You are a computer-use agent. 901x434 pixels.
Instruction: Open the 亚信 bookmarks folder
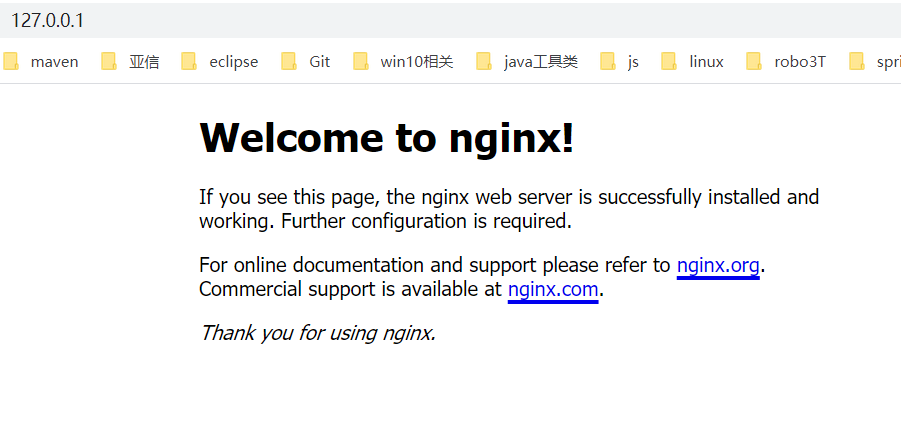click(130, 62)
